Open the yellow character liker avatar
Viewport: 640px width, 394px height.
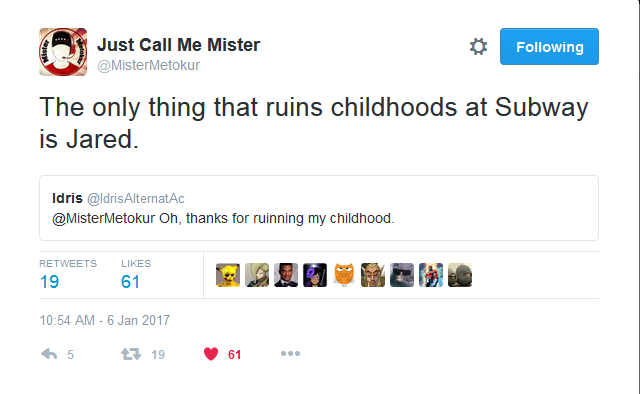[x=228, y=275]
